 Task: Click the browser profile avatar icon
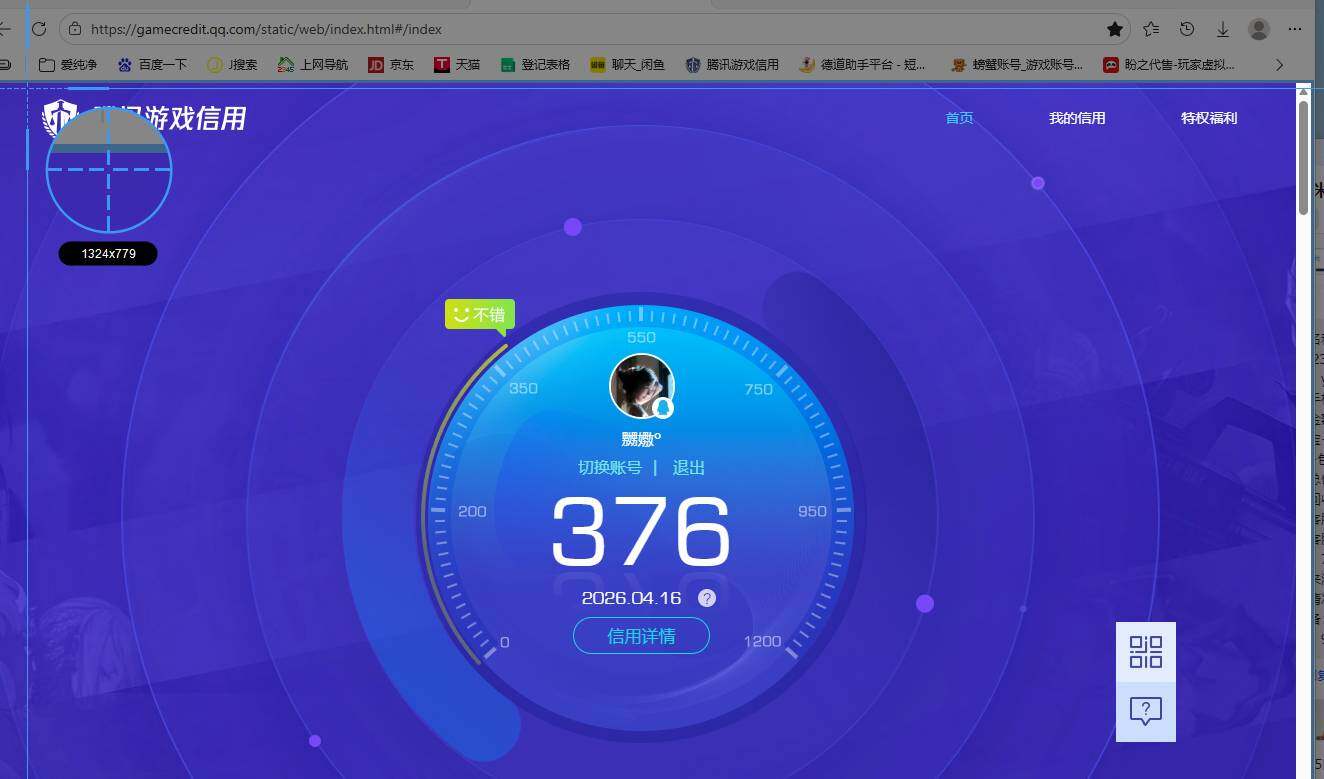pos(1259,29)
